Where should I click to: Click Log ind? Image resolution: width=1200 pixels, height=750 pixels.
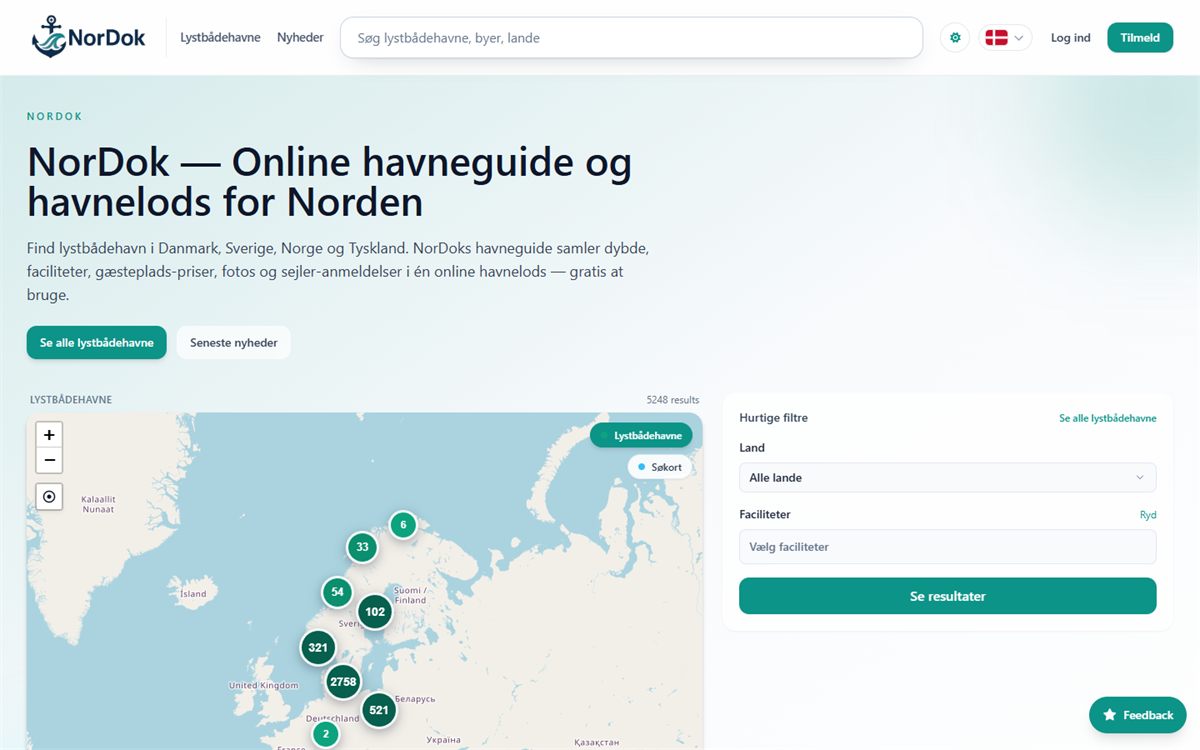tap(1070, 38)
